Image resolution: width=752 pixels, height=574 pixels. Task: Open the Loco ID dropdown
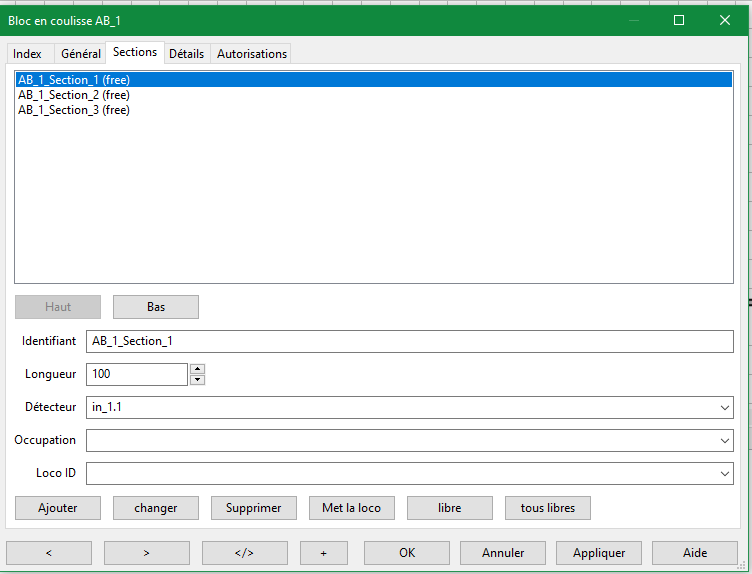724,474
